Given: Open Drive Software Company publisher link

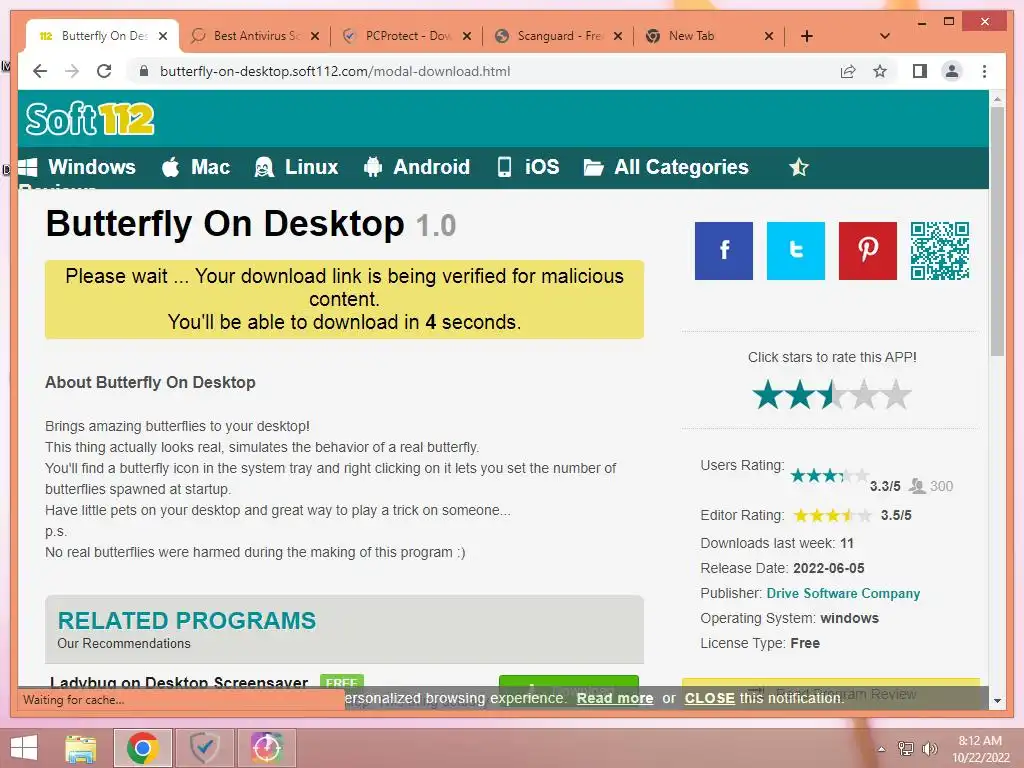Looking at the screenshot, I should click(843, 593).
